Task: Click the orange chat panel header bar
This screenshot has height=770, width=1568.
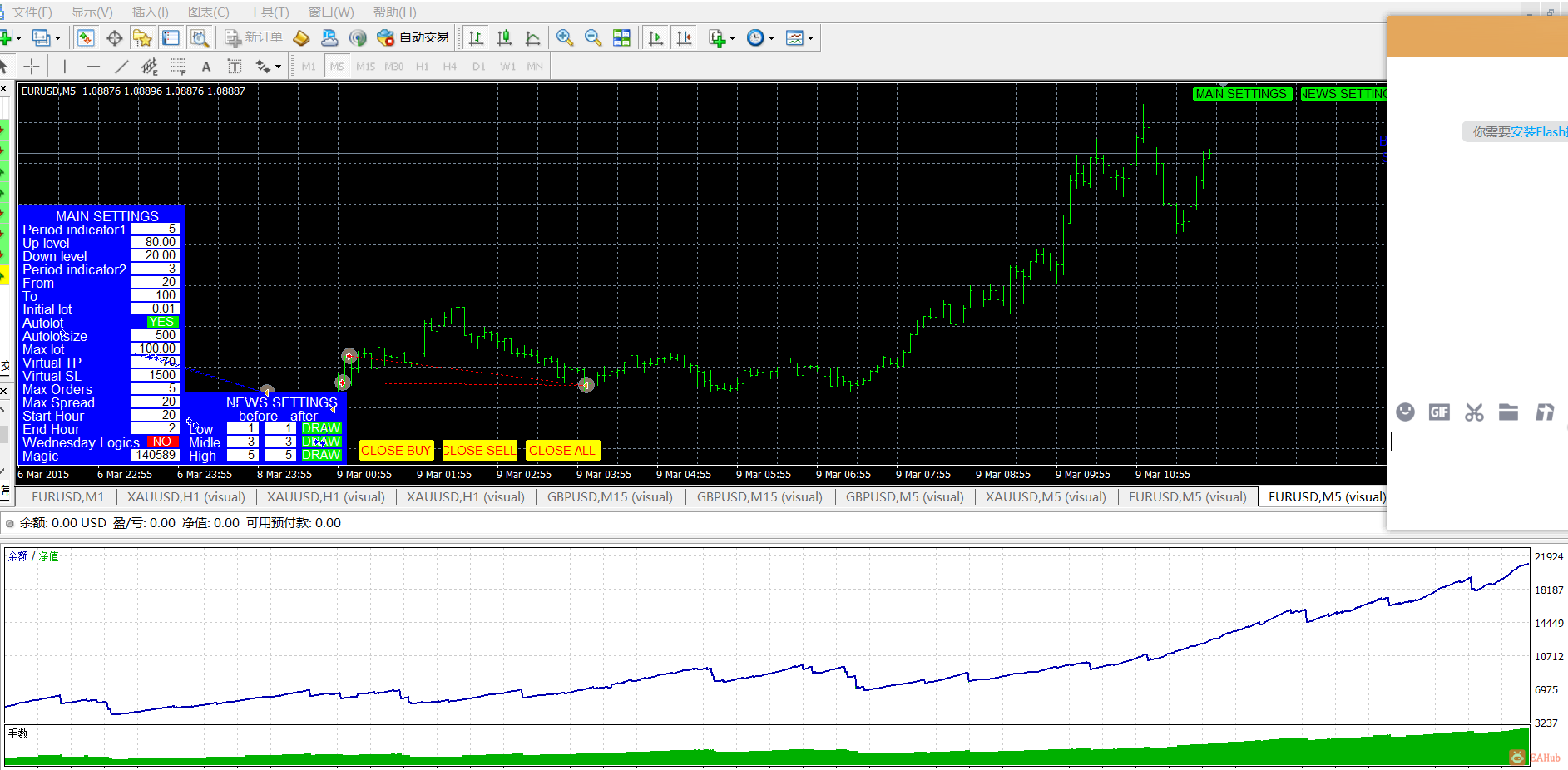Action: 1476,37
